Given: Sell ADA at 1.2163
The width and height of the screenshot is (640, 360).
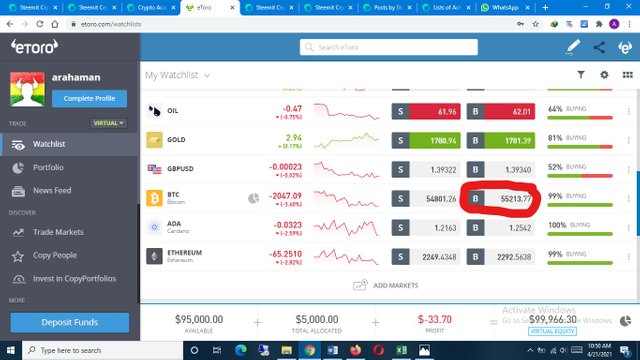Looking at the screenshot, I should tap(426, 228).
